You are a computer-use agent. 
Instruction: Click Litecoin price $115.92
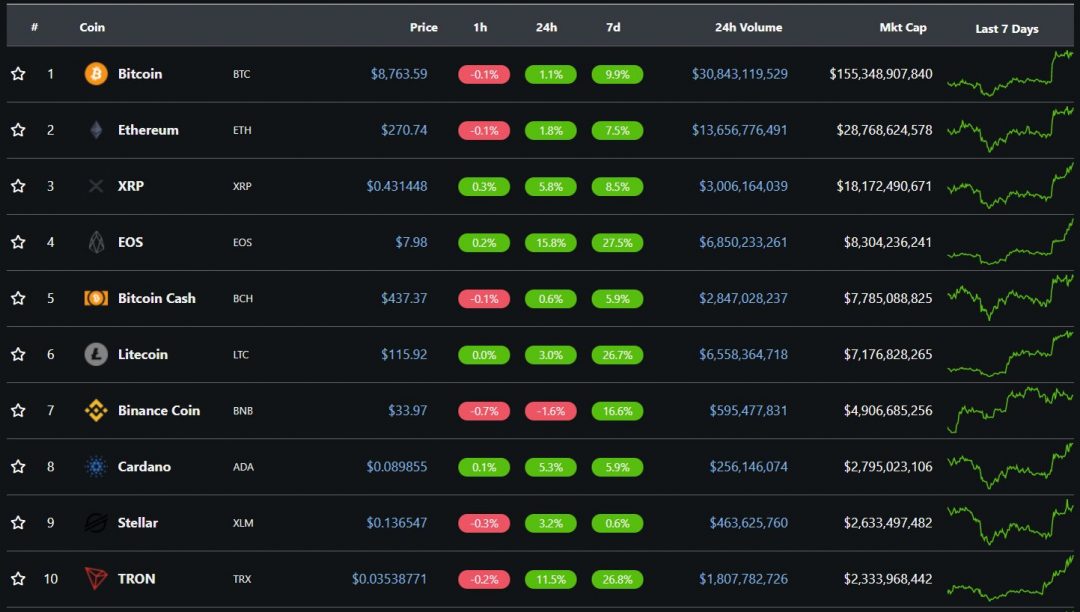click(x=404, y=354)
